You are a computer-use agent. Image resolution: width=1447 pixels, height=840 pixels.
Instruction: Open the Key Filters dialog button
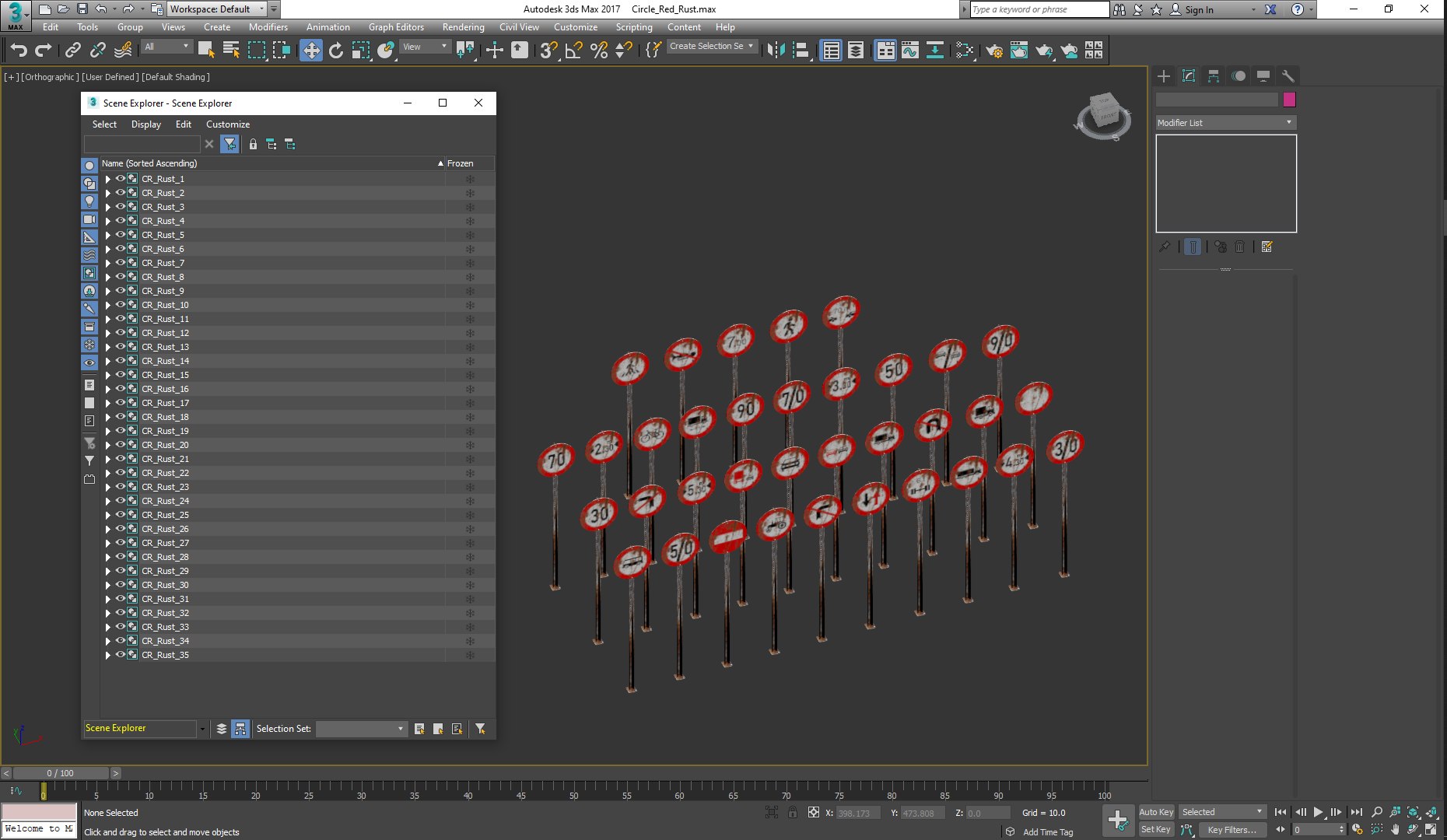coord(1232,830)
